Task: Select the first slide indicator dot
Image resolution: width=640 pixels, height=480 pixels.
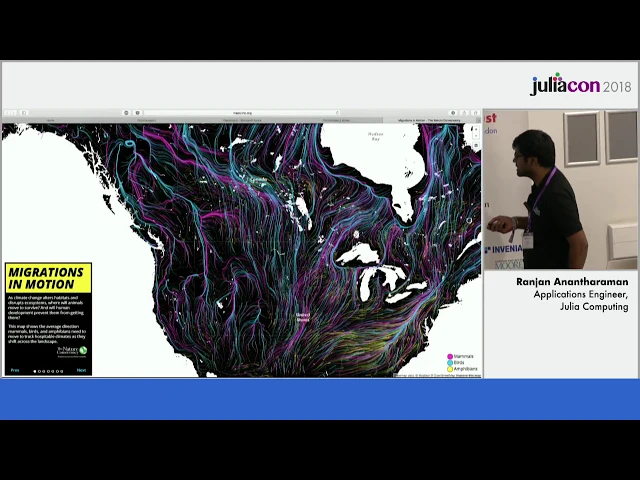Action: (35, 371)
